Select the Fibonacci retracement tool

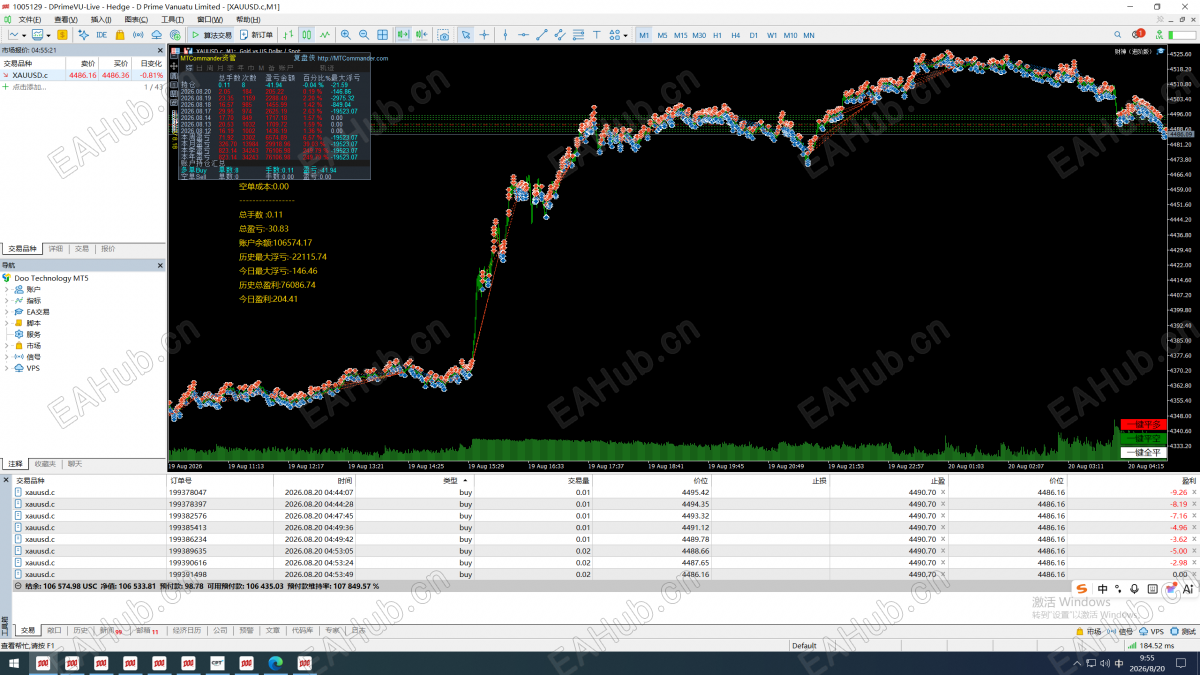pos(578,35)
